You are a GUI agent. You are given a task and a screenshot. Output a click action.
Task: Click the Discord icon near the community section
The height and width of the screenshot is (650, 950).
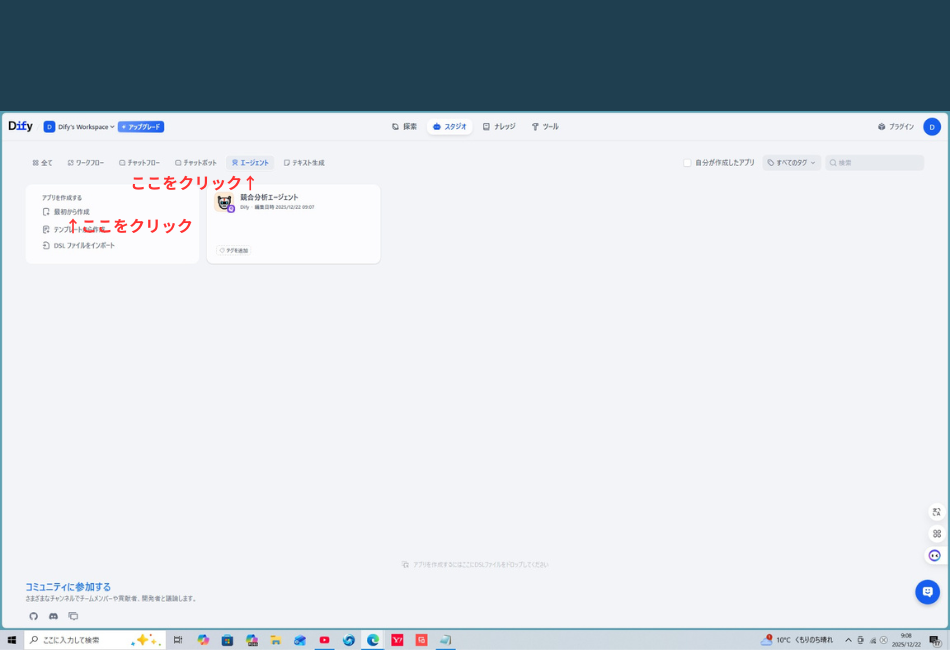coord(53,616)
